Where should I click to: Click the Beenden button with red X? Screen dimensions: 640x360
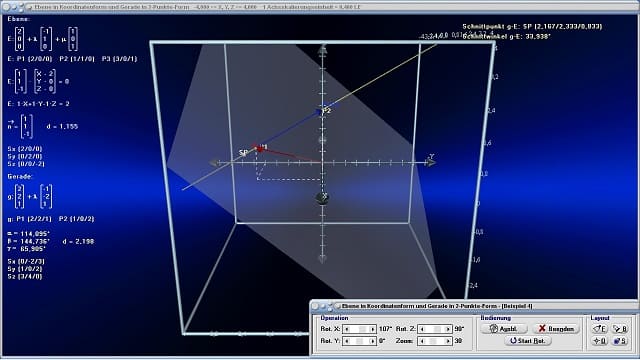pos(556,329)
